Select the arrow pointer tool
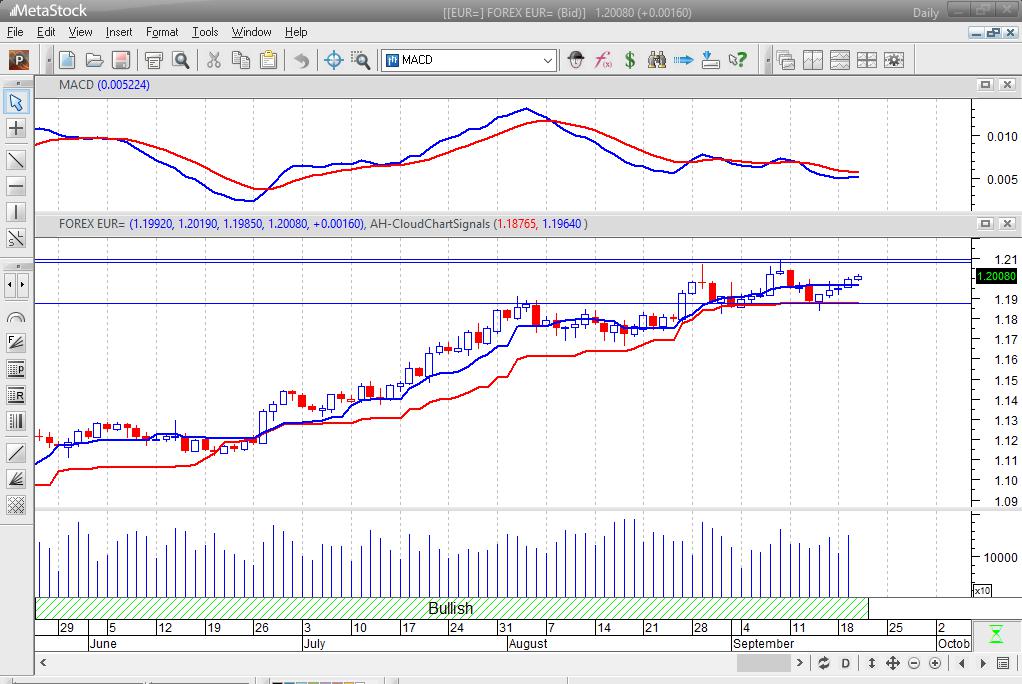Image resolution: width=1022 pixels, height=684 pixels. pyautogui.click(x=14, y=102)
